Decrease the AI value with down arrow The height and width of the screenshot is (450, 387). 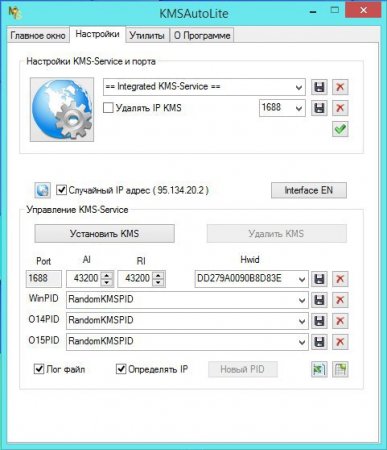pos(107,282)
